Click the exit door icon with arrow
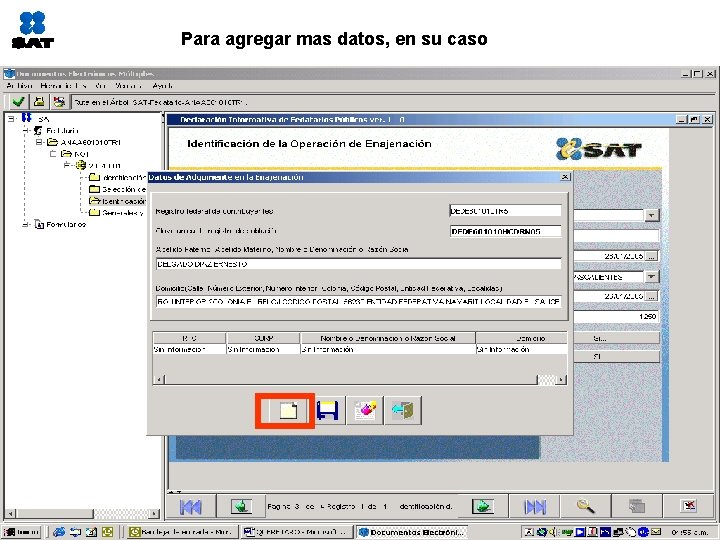The width and height of the screenshot is (720, 540). click(x=403, y=410)
